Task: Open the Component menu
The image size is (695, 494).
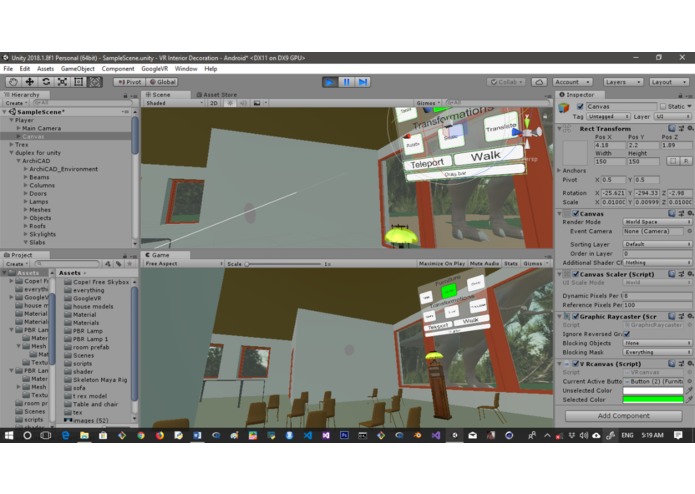Action: tap(118, 69)
